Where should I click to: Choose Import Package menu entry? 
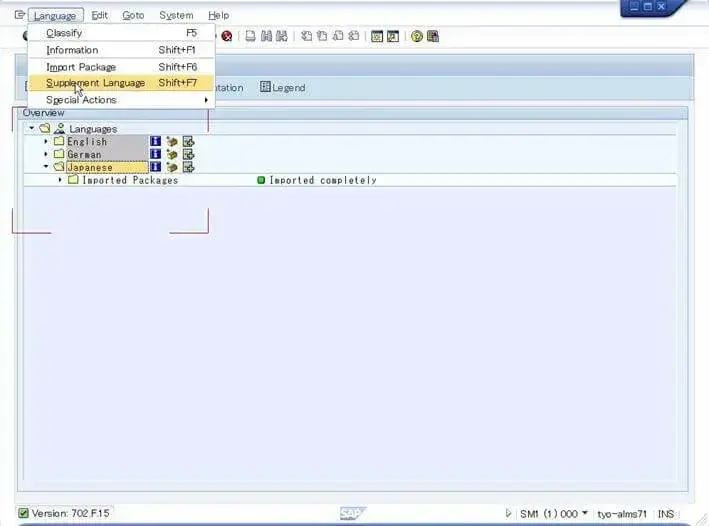point(121,67)
